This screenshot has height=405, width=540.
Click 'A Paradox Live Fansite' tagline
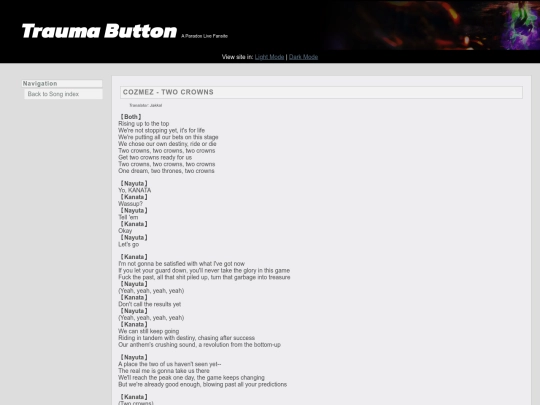[205, 36]
